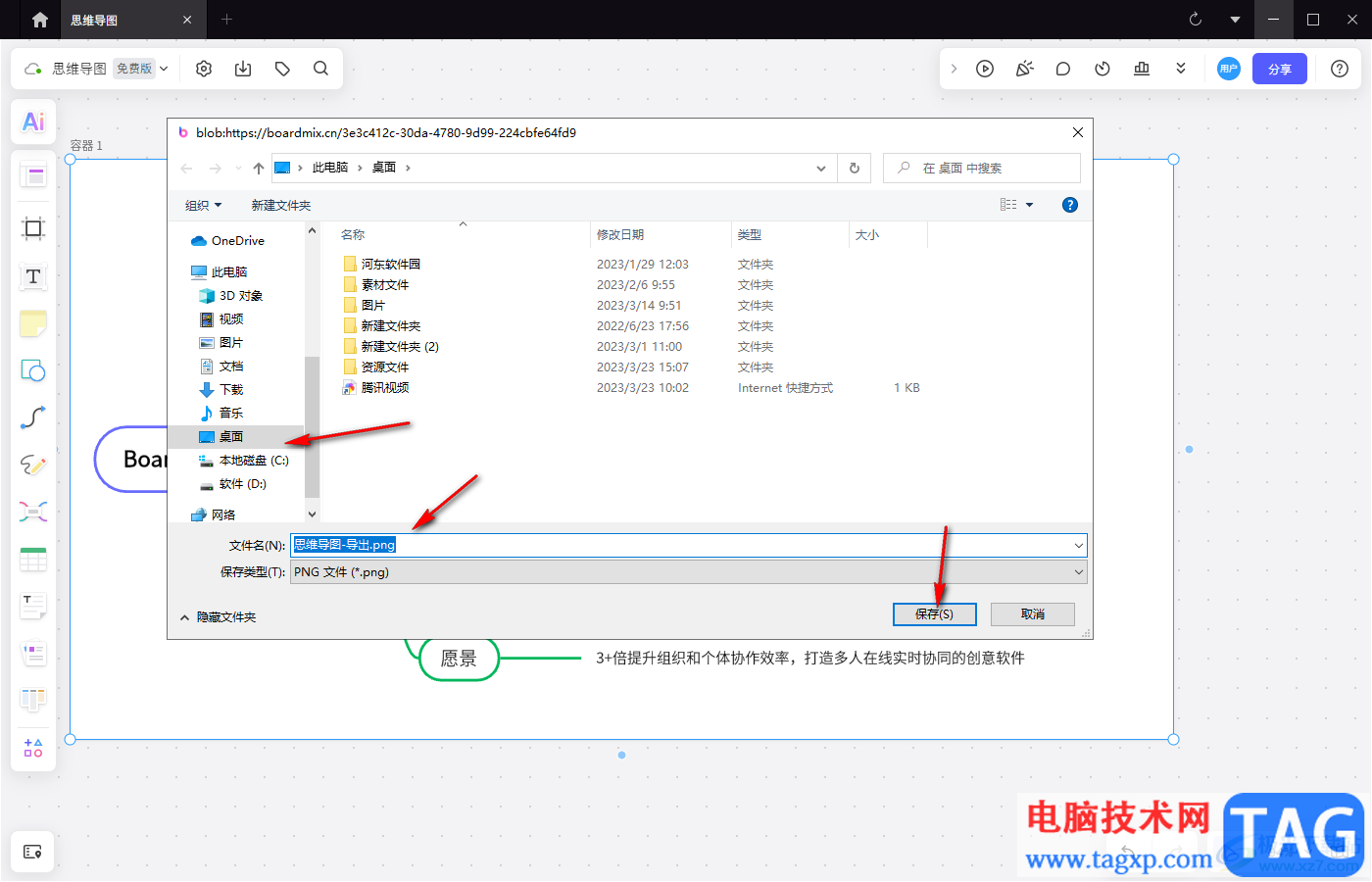Select 3D 对象 in navigation pane
This screenshot has height=882, width=1372.
click(x=231, y=296)
